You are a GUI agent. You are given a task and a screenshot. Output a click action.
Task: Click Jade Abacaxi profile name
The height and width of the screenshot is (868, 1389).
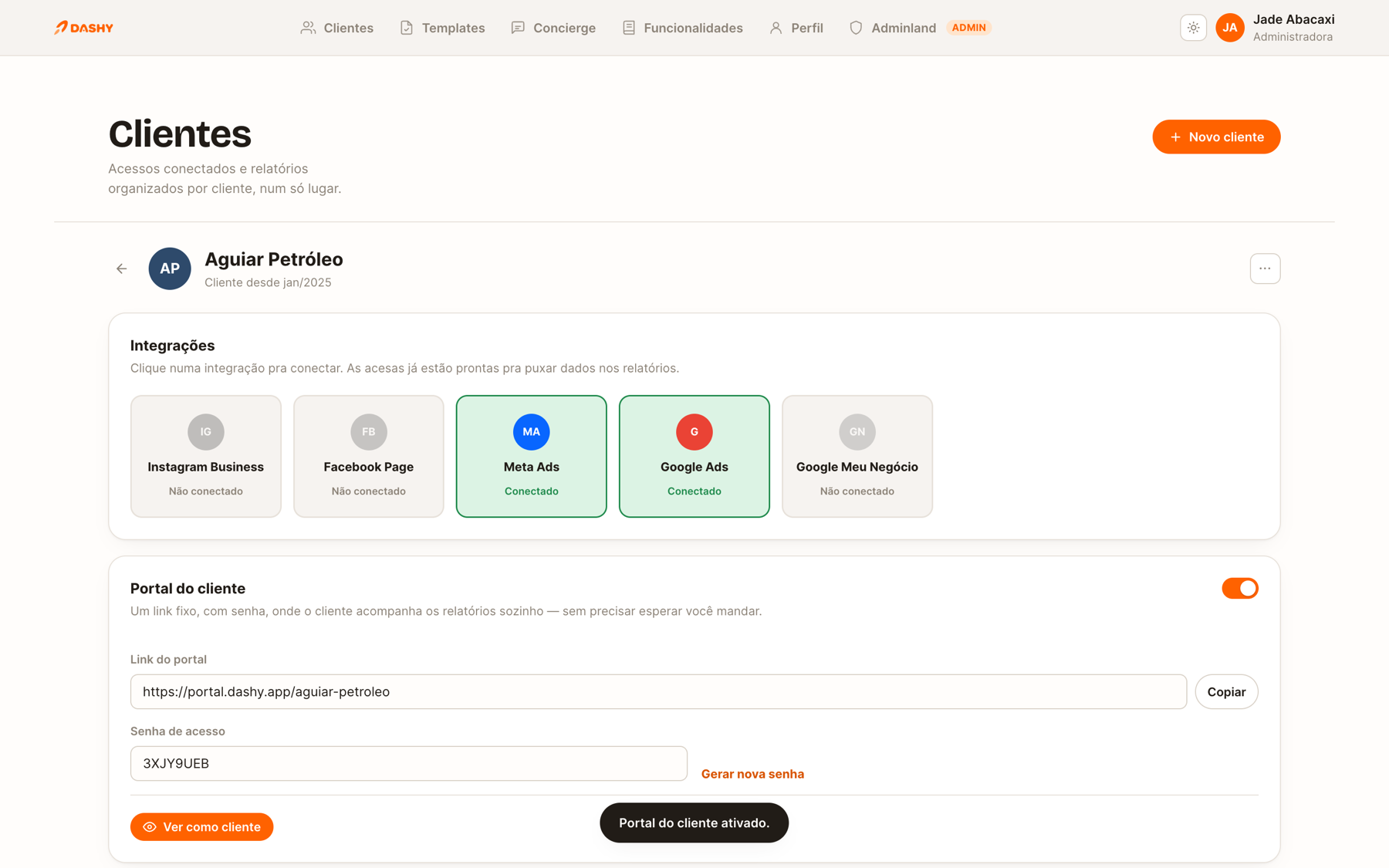(x=1293, y=19)
